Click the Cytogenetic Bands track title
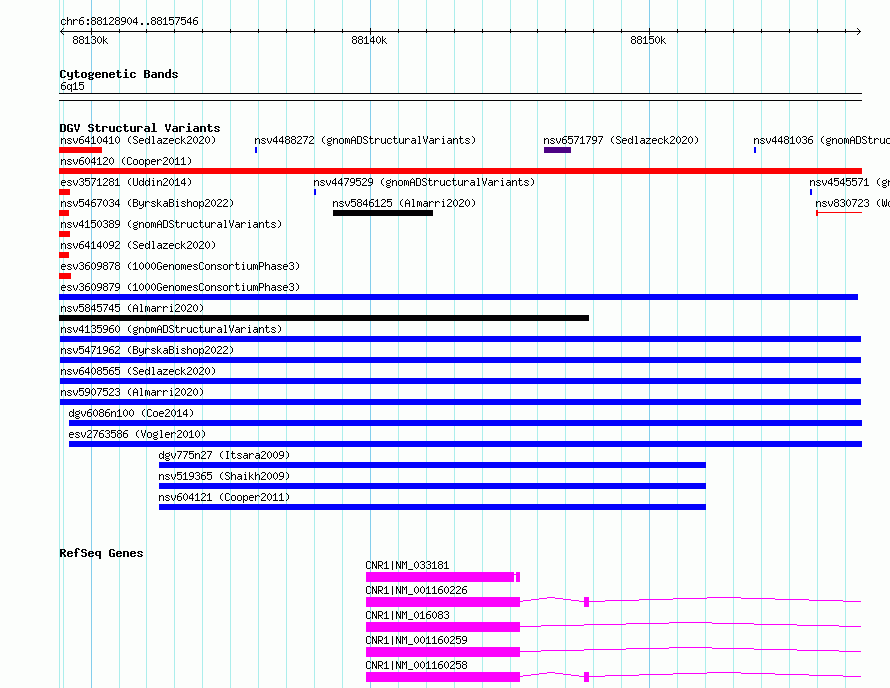 pos(119,74)
